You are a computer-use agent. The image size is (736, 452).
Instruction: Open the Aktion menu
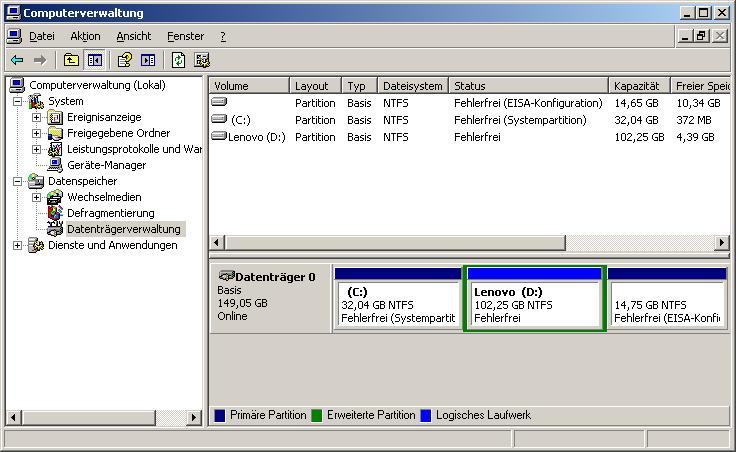coord(85,36)
